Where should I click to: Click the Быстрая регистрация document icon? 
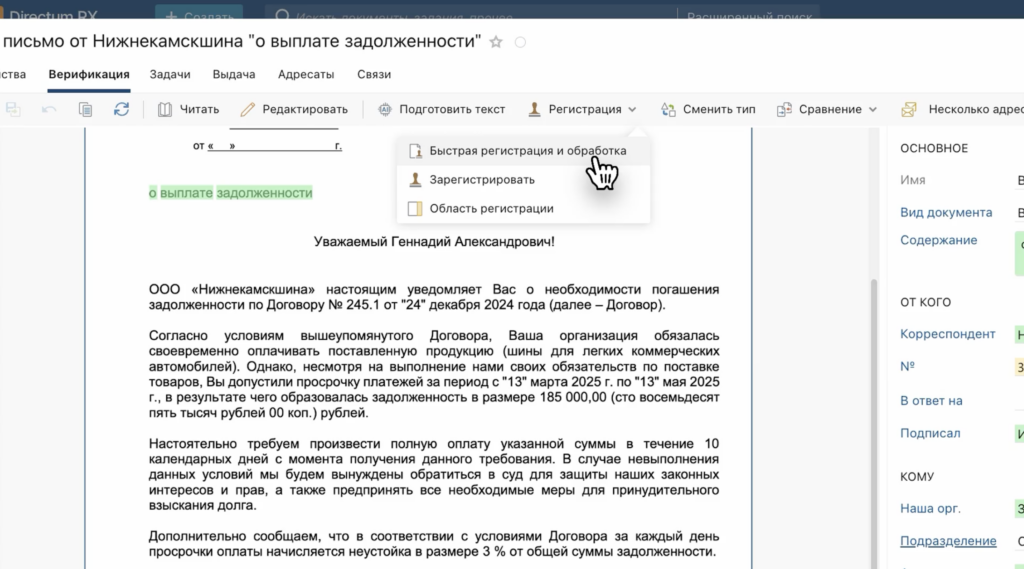coord(415,151)
